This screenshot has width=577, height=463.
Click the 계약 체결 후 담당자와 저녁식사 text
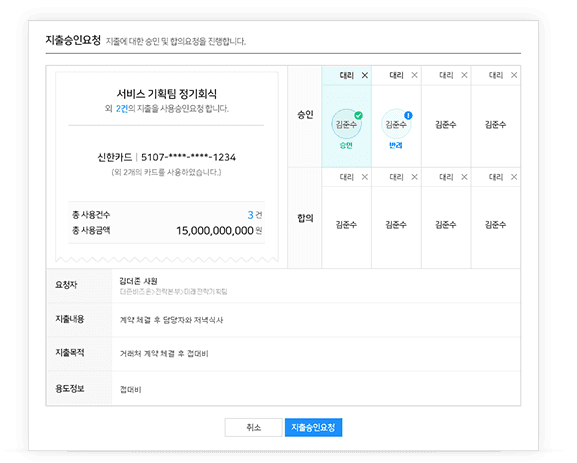171,320
